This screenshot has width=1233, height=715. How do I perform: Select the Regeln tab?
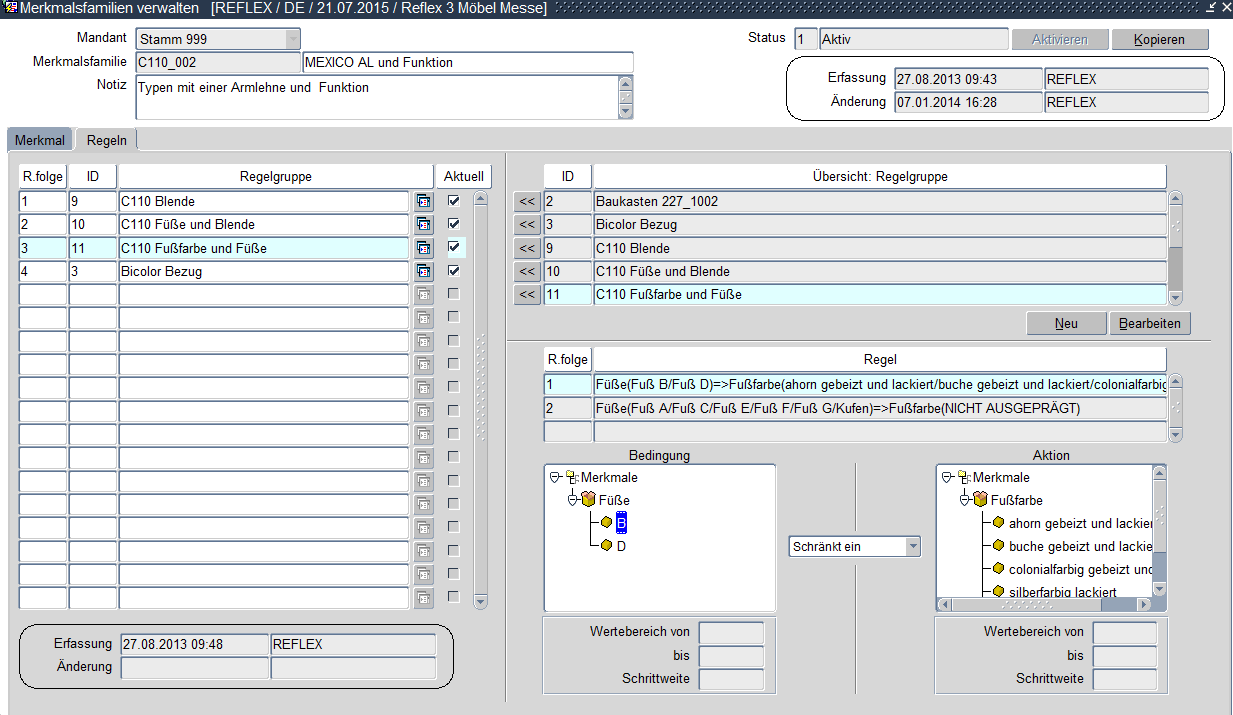click(x=106, y=141)
